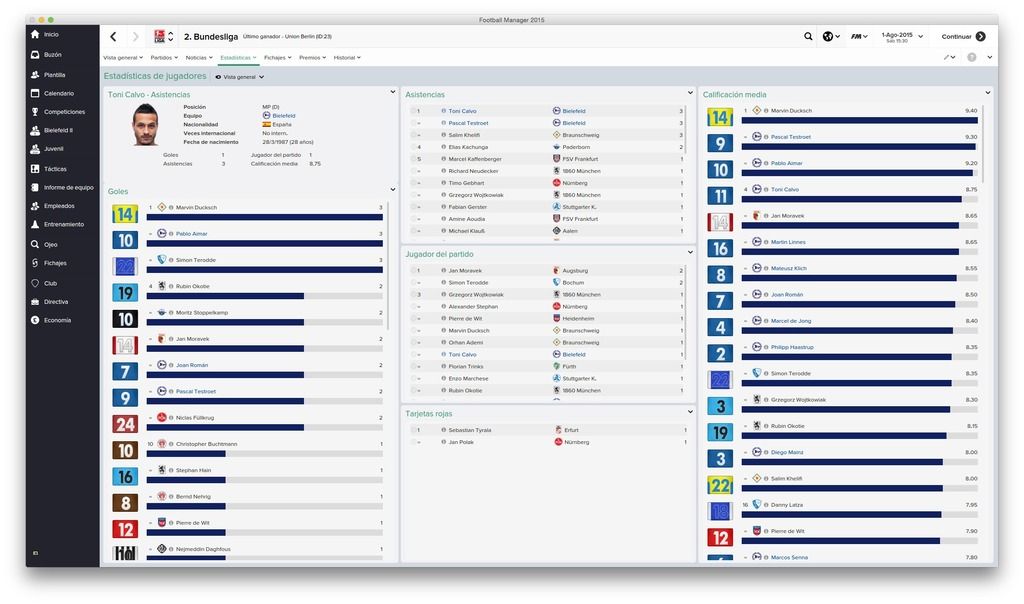Click info icon beside Alexander Stephan
Image resolution: width=1024 pixels, height=604 pixels.
[x=443, y=306]
